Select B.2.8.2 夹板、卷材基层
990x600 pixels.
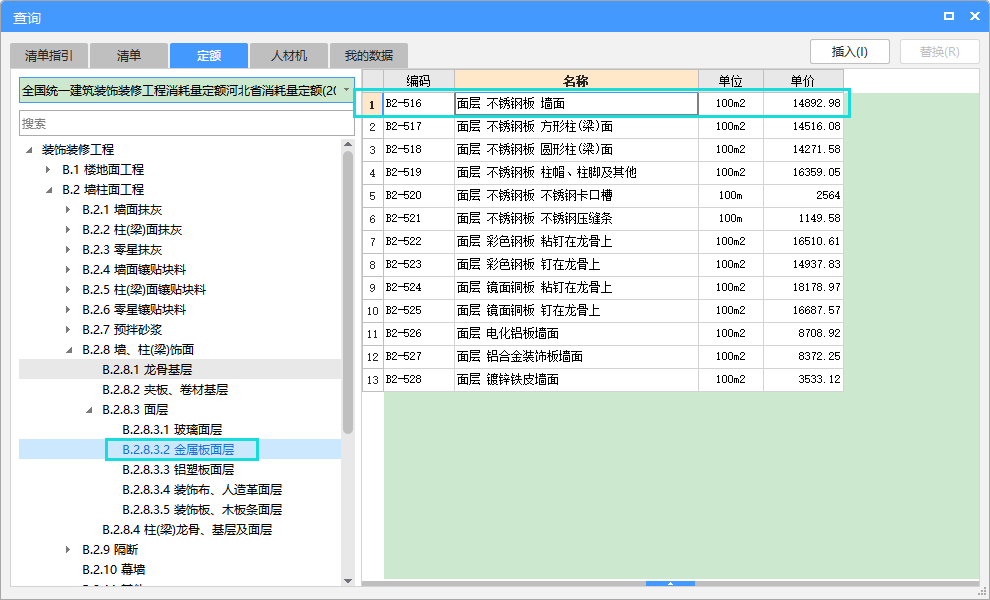tap(165, 390)
